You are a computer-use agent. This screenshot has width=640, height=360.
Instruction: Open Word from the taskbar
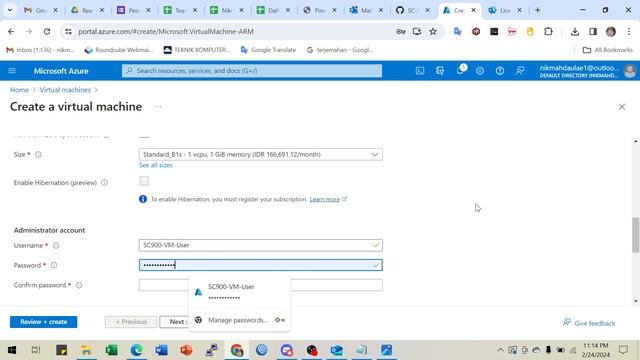[x=161, y=350]
